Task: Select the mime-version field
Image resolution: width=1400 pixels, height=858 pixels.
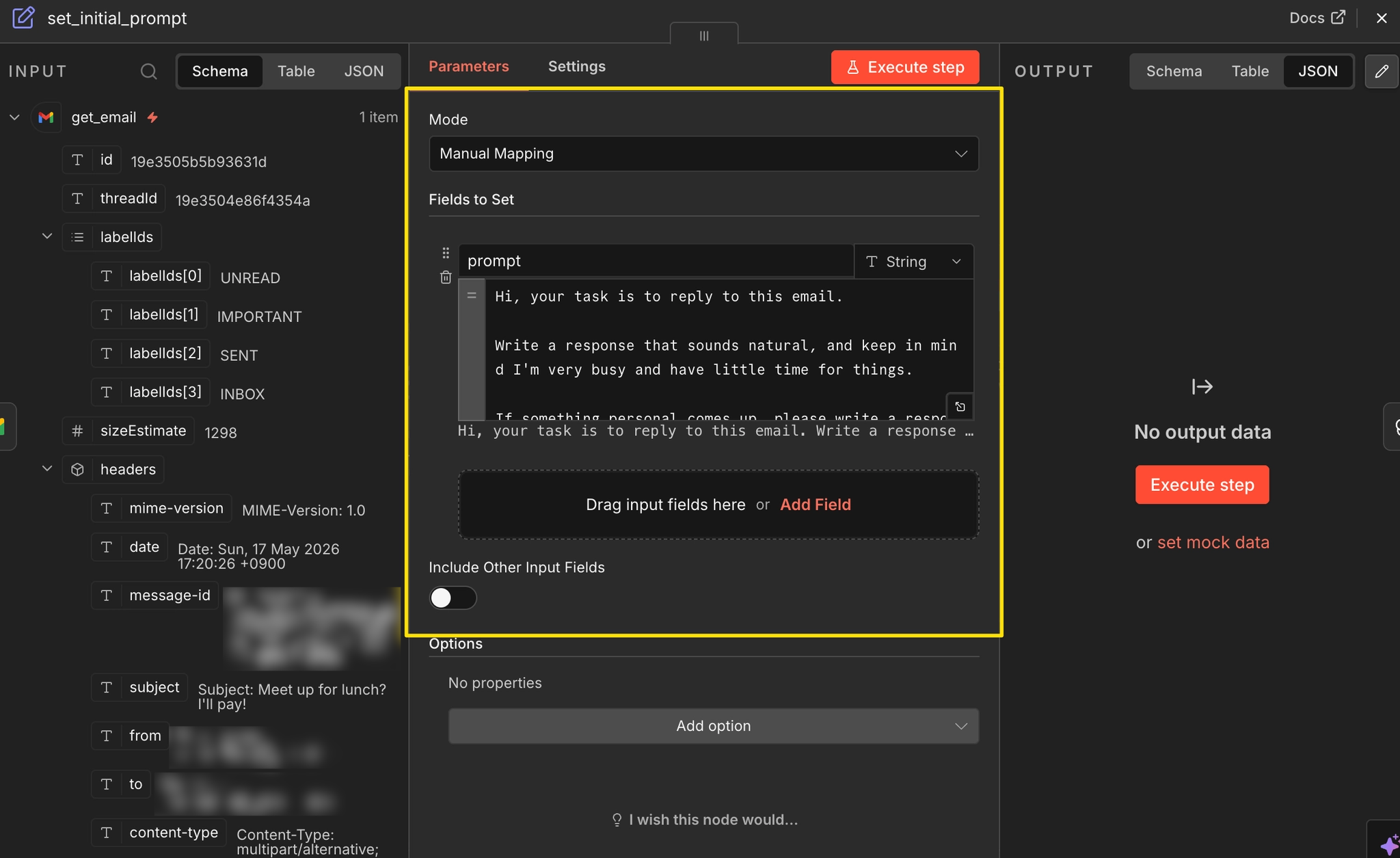Action: pyautogui.click(x=161, y=508)
